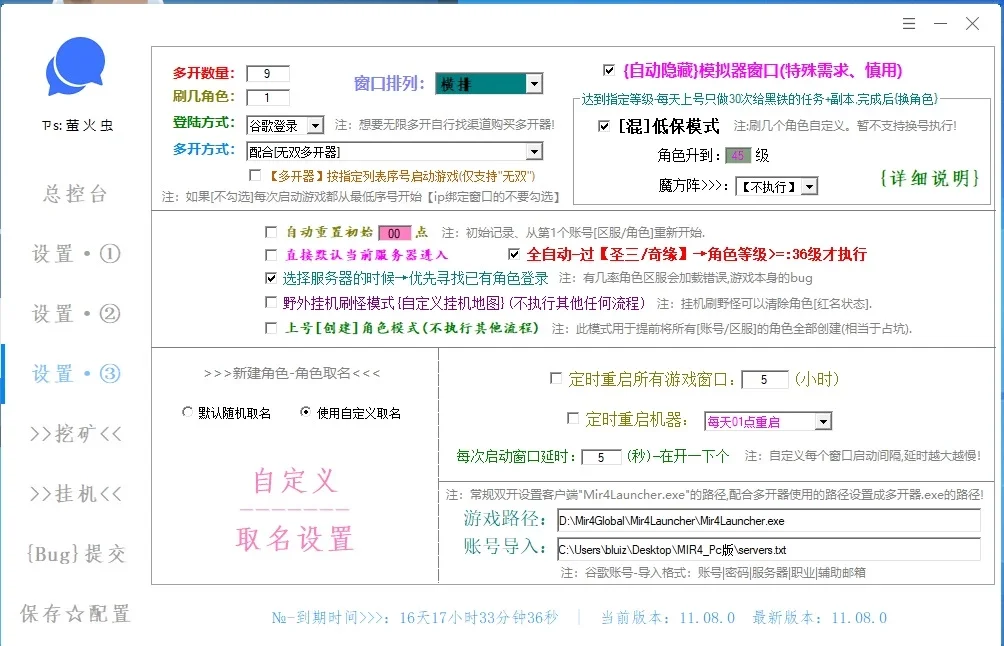Enable 自动重置初始 checkbox
This screenshot has width=1004, height=646.
(271, 232)
